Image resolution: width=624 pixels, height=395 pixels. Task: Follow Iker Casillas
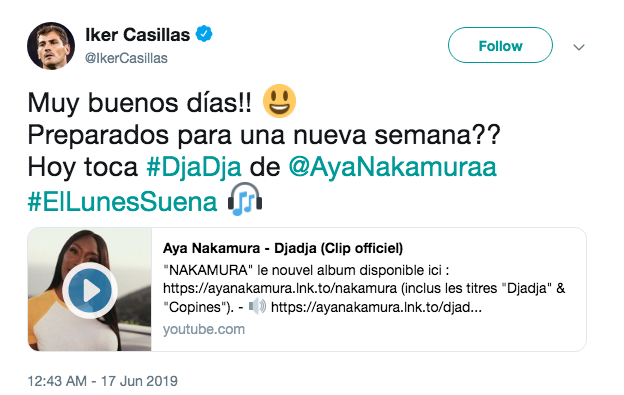[500, 45]
